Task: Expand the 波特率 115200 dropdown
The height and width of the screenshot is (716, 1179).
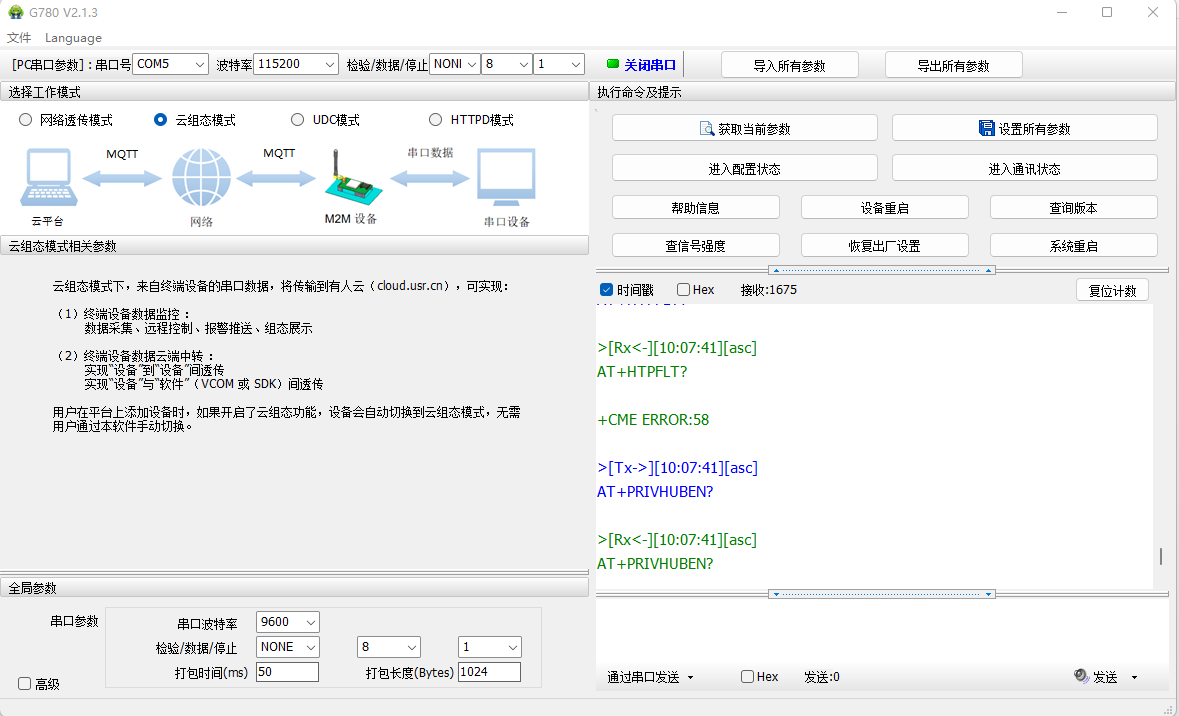Action: point(296,64)
